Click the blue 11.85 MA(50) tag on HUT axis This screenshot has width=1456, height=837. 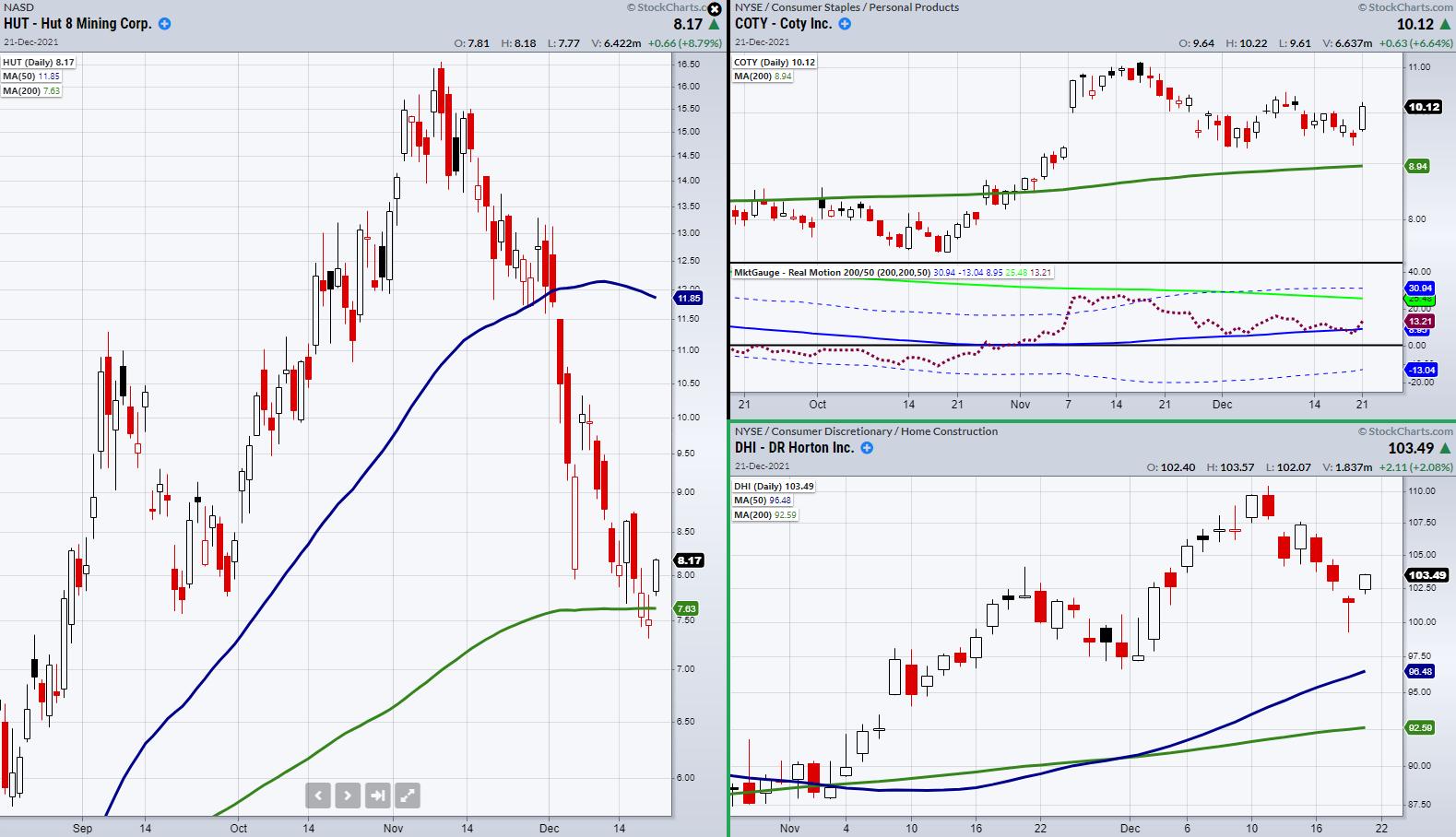pyautogui.click(x=689, y=299)
